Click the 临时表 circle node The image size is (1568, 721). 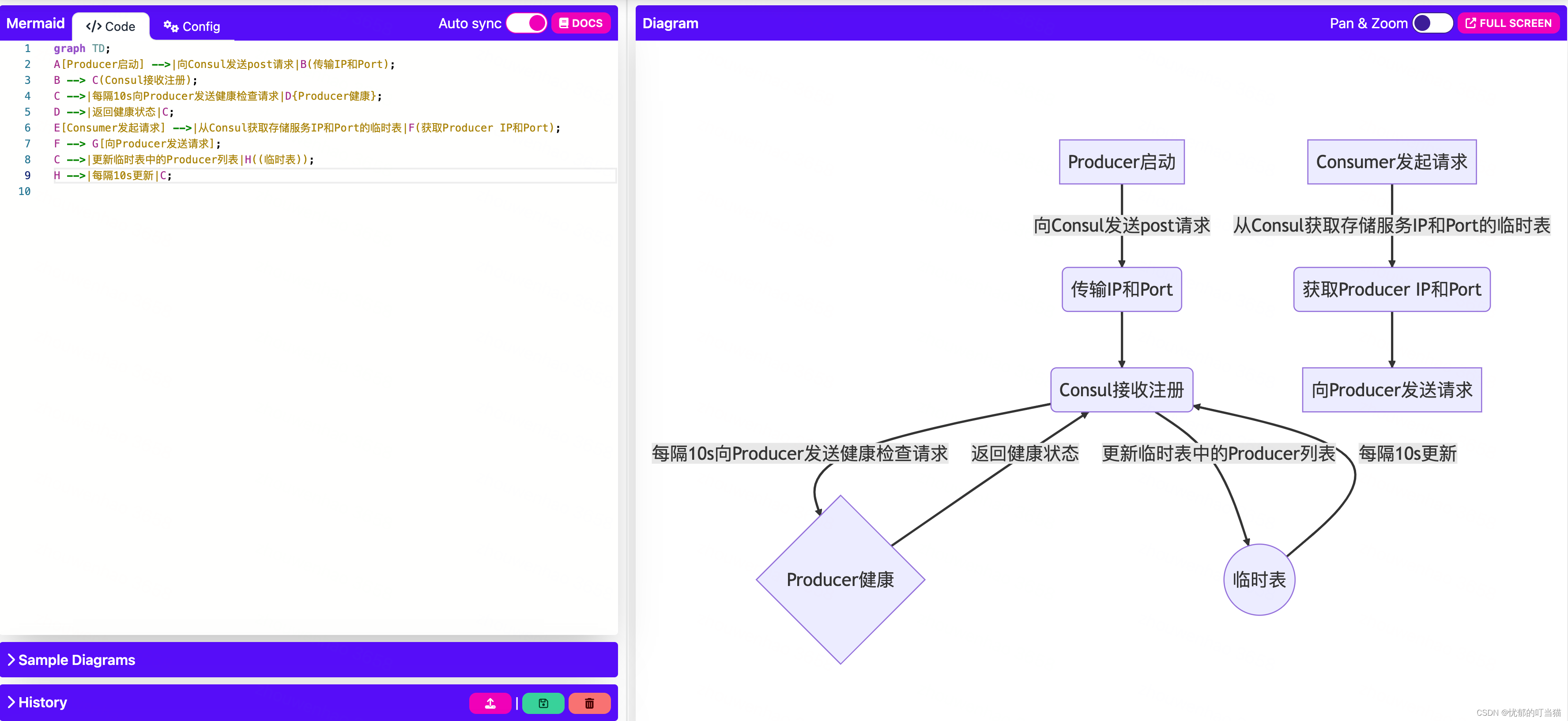[1258, 579]
